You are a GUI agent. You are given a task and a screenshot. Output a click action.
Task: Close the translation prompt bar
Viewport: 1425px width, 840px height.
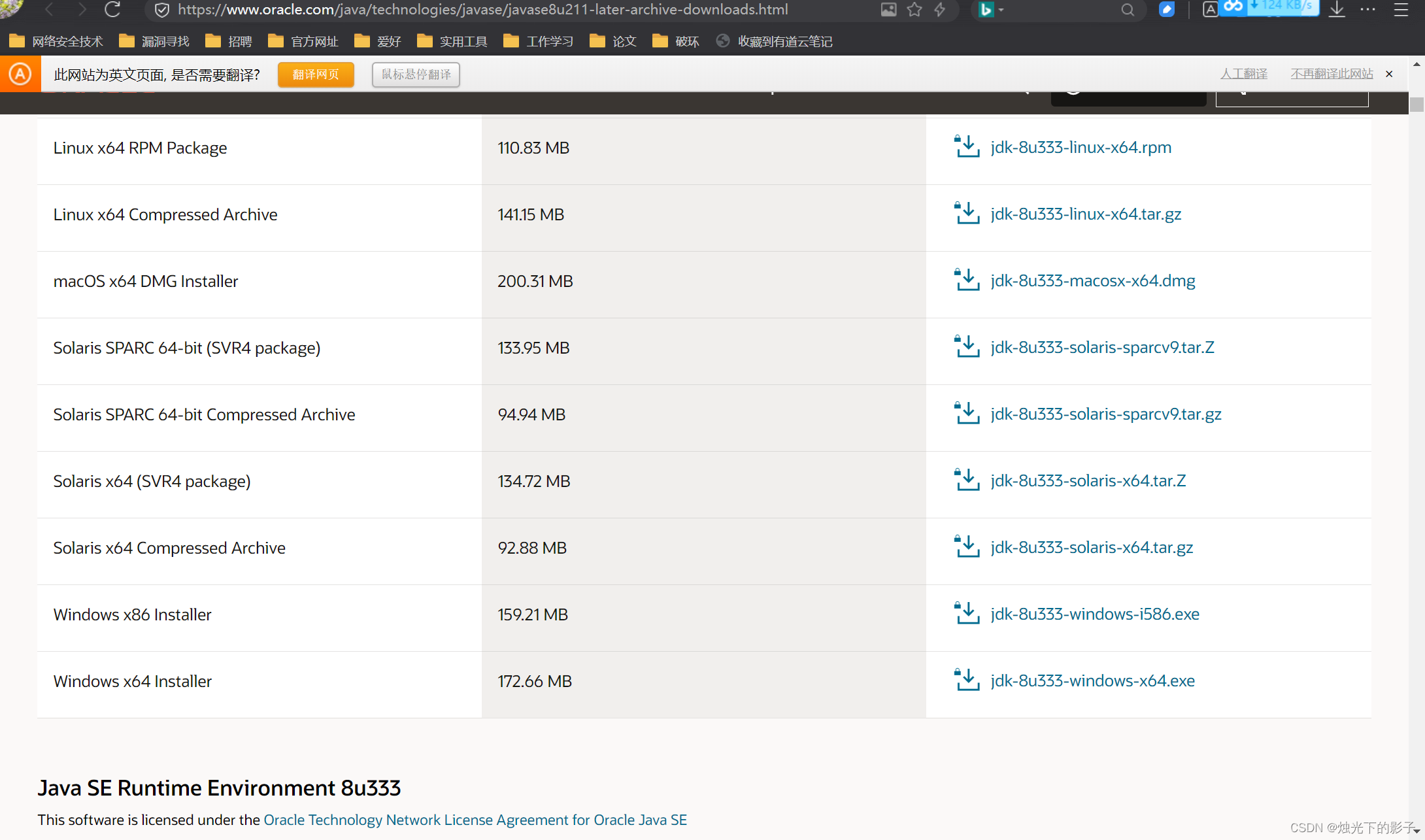1389,74
